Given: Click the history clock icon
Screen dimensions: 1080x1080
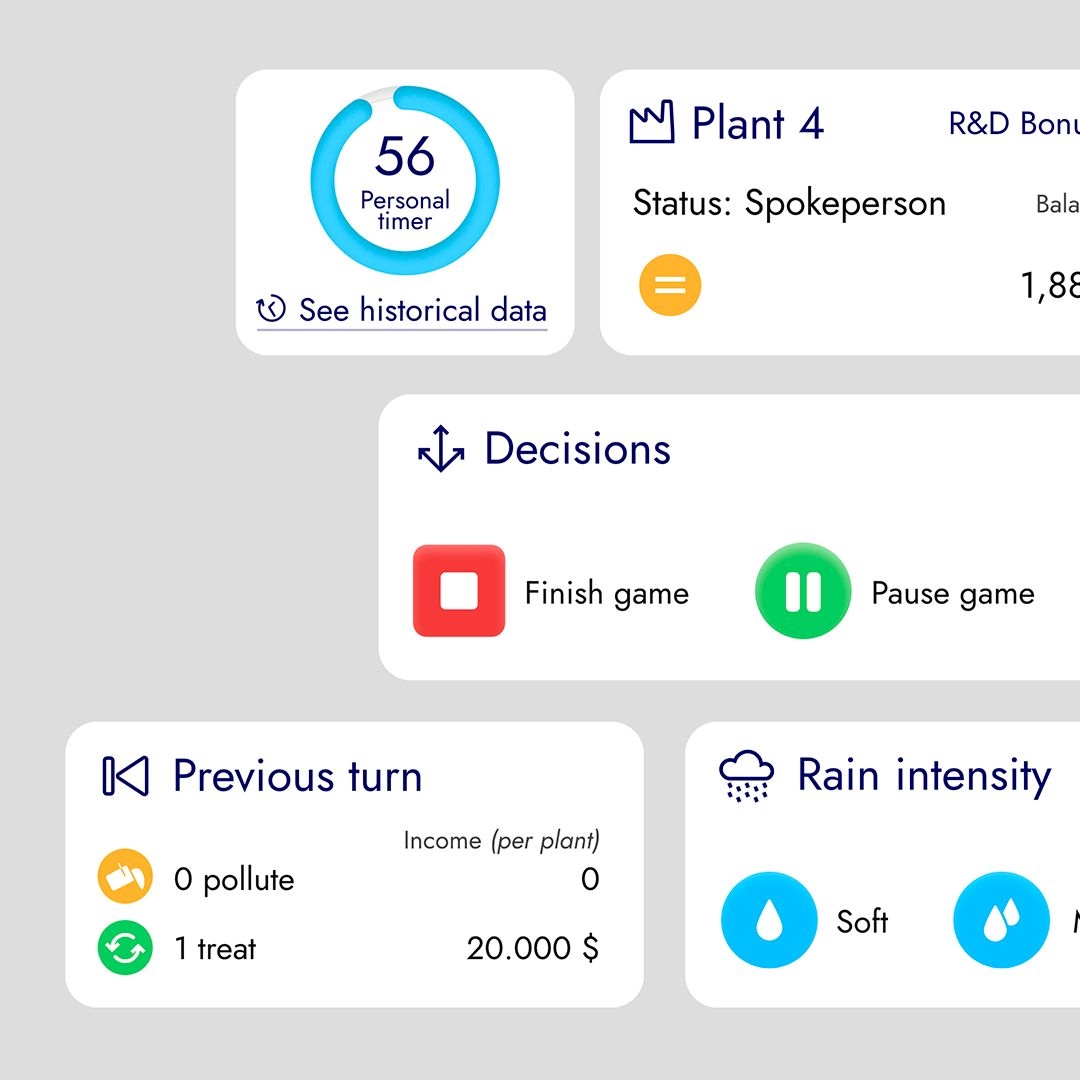Looking at the screenshot, I should pos(271,309).
